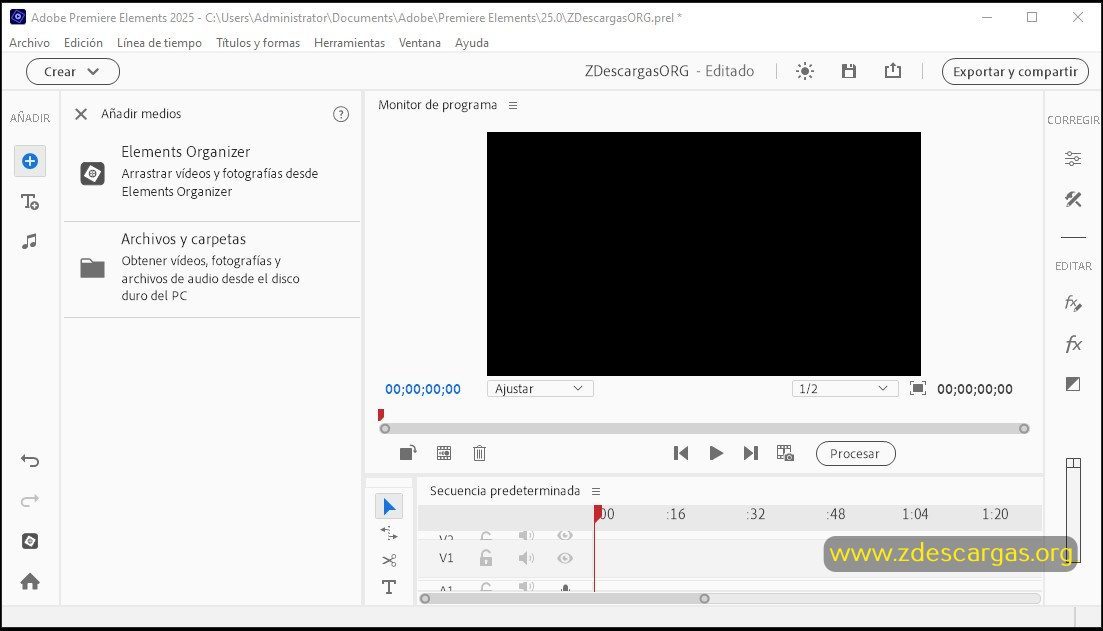Go to previous edit point
Viewport: 1103px width, 631px height.
point(680,453)
